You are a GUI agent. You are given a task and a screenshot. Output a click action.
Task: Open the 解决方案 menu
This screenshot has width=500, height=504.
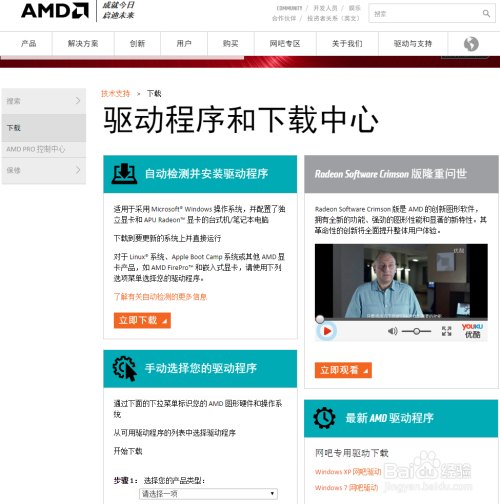[83, 44]
